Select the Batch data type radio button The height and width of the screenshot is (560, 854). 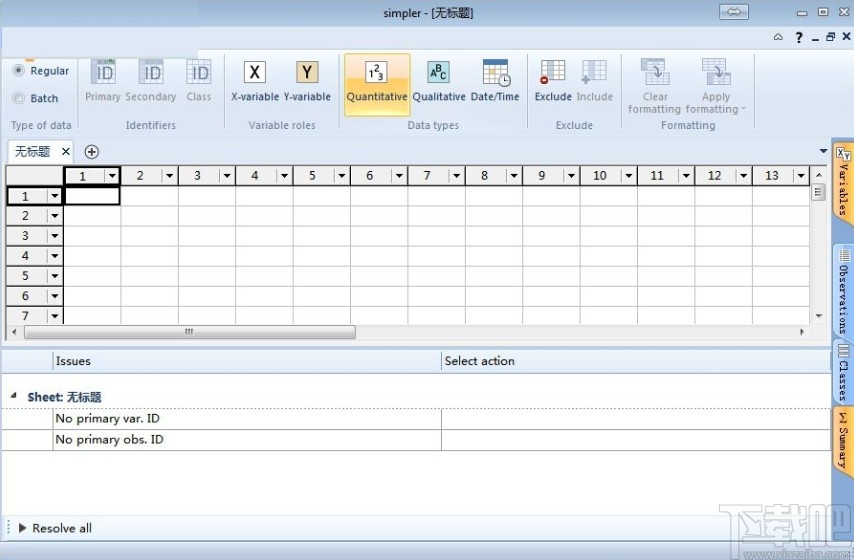click(19, 98)
